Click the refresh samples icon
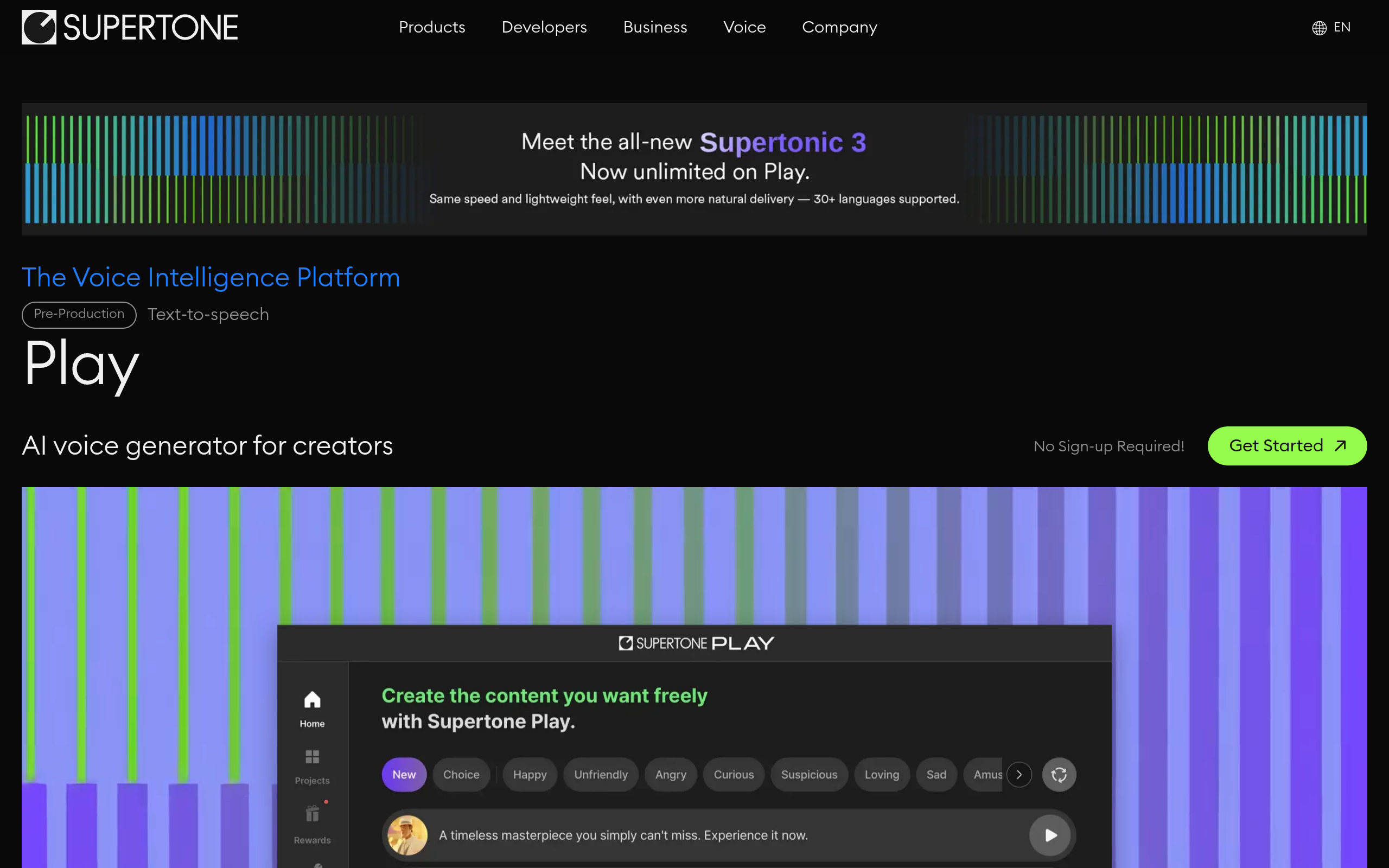The image size is (1389, 868). tap(1059, 775)
